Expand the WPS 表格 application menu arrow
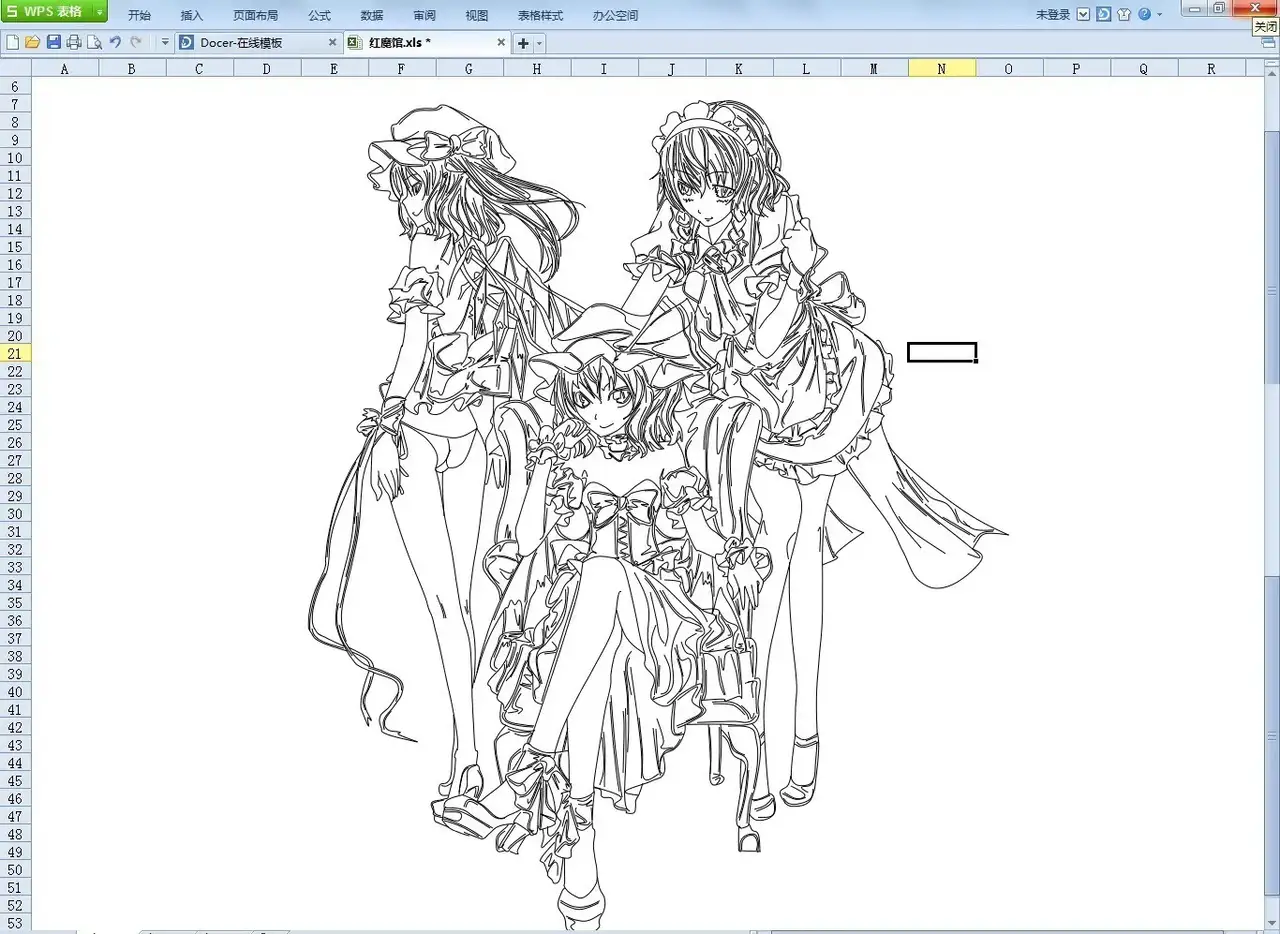1280x934 pixels. point(100,12)
